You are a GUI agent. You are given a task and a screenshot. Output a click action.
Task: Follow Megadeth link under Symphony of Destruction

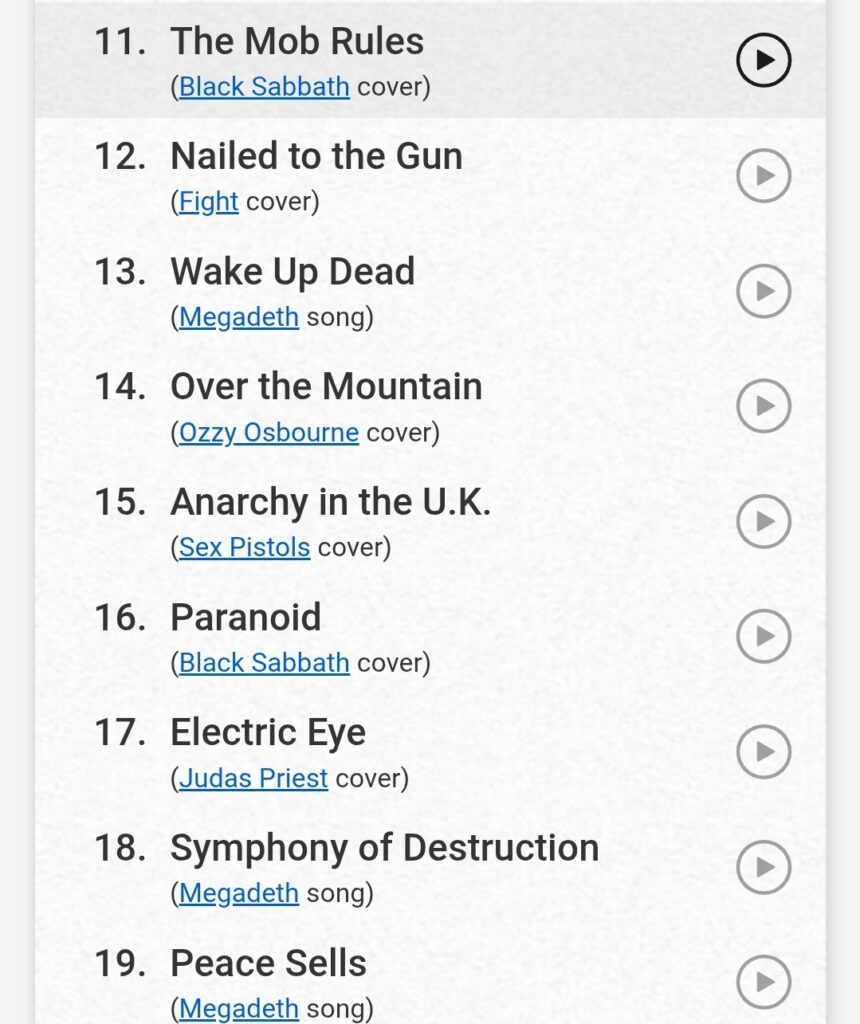239,893
